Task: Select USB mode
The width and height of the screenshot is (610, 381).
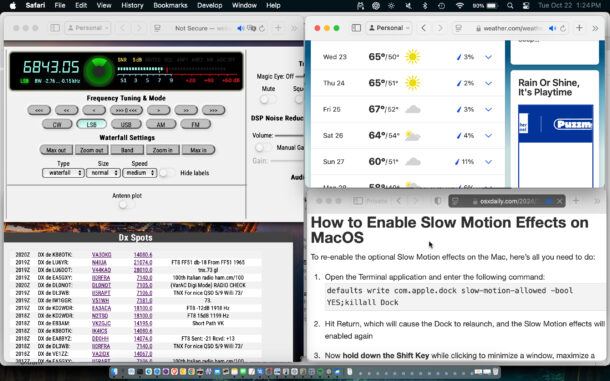Action: [x=126, y=125]
